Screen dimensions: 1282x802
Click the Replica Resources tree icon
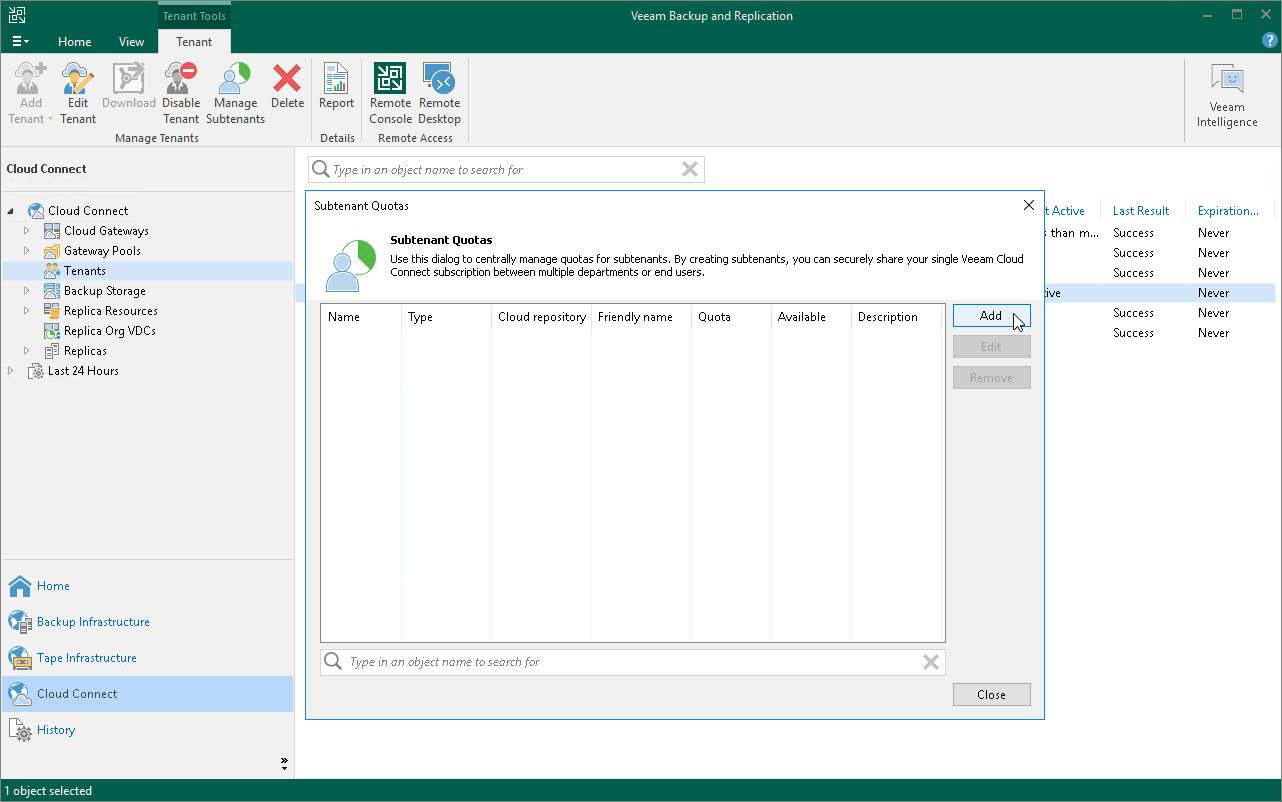(x=52, y=311)
